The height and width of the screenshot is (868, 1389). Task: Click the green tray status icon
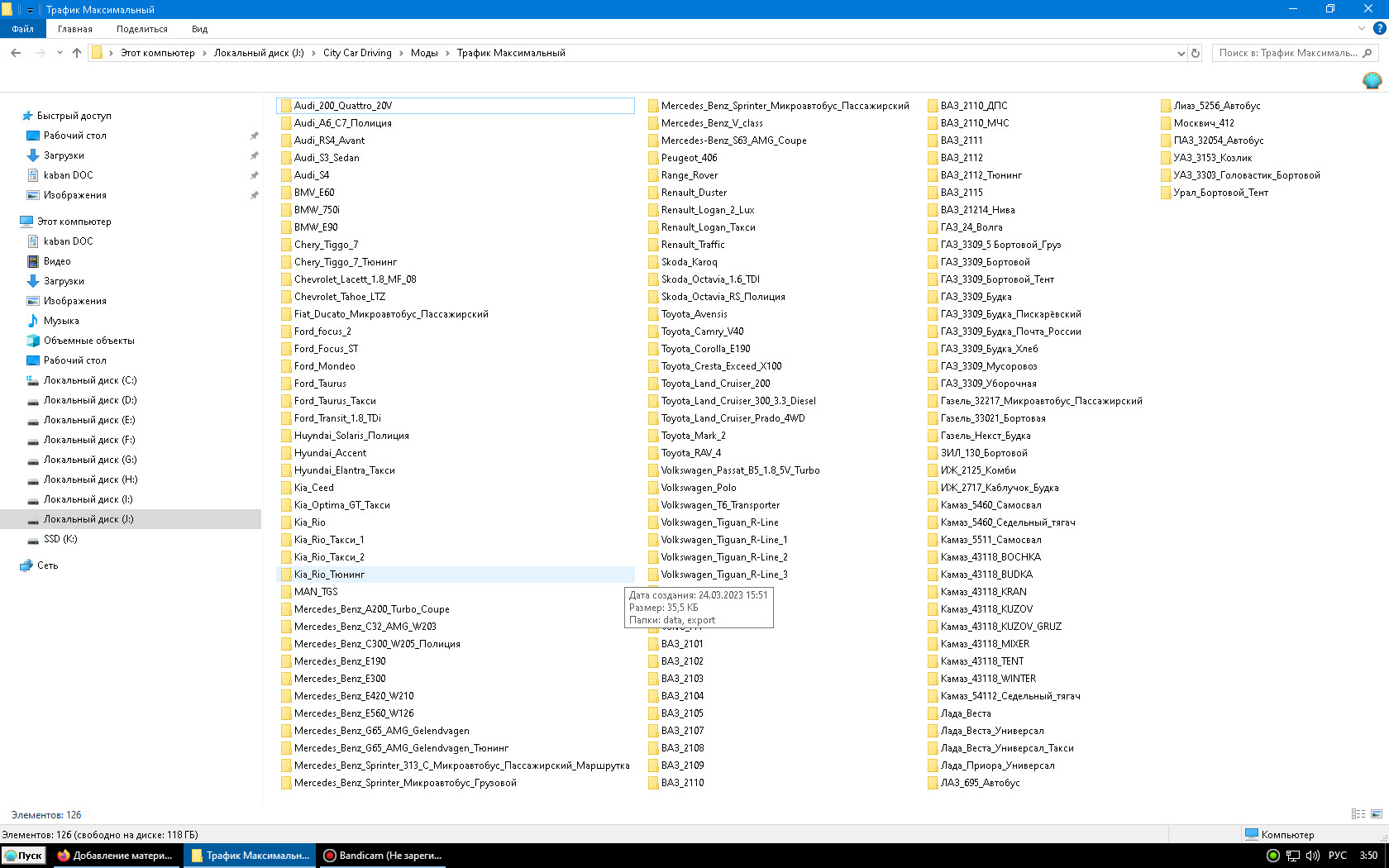(x=1273, y=856)
